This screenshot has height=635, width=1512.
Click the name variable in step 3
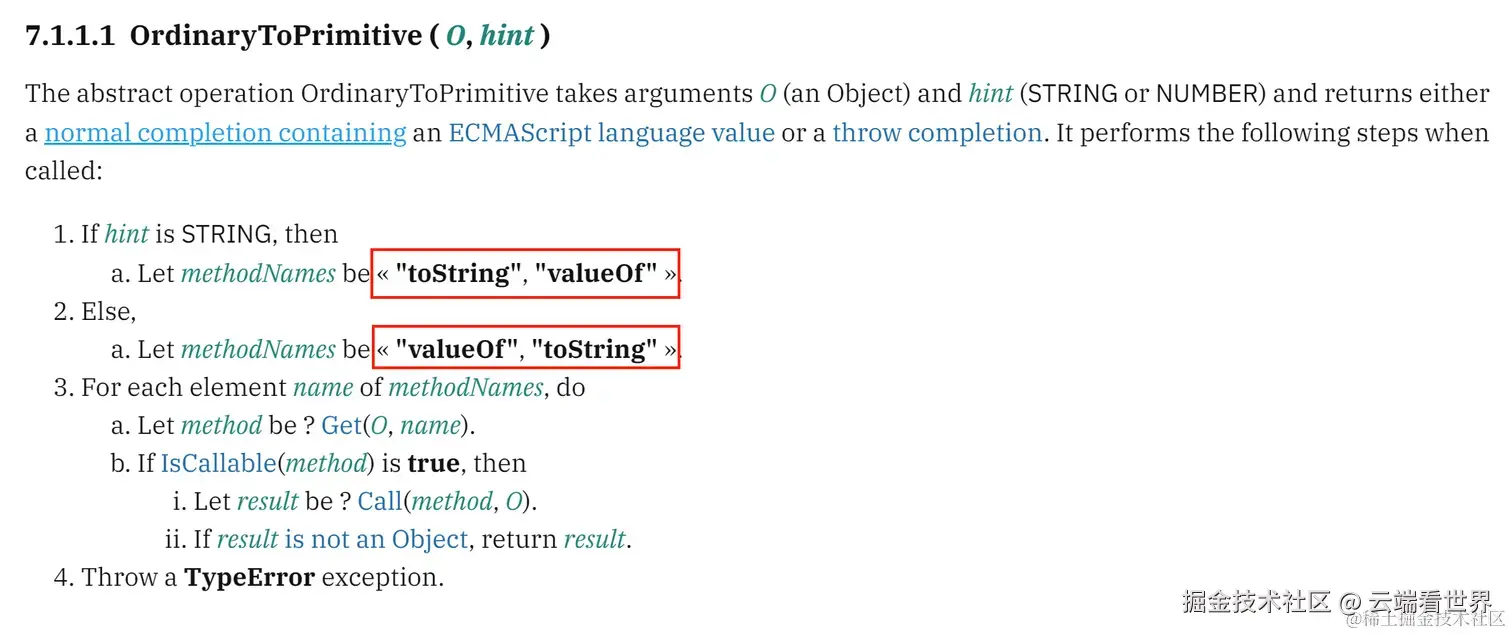coord(323,388)
